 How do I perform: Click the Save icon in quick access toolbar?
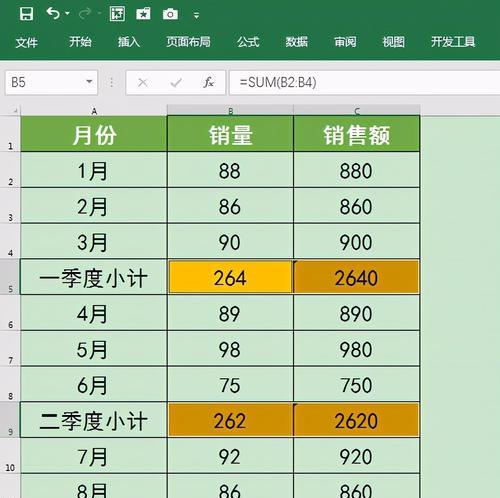[x=26, y=14]
